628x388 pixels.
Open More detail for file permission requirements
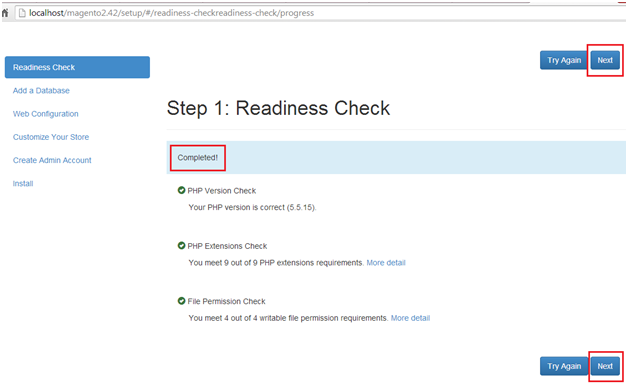(411, 318)
